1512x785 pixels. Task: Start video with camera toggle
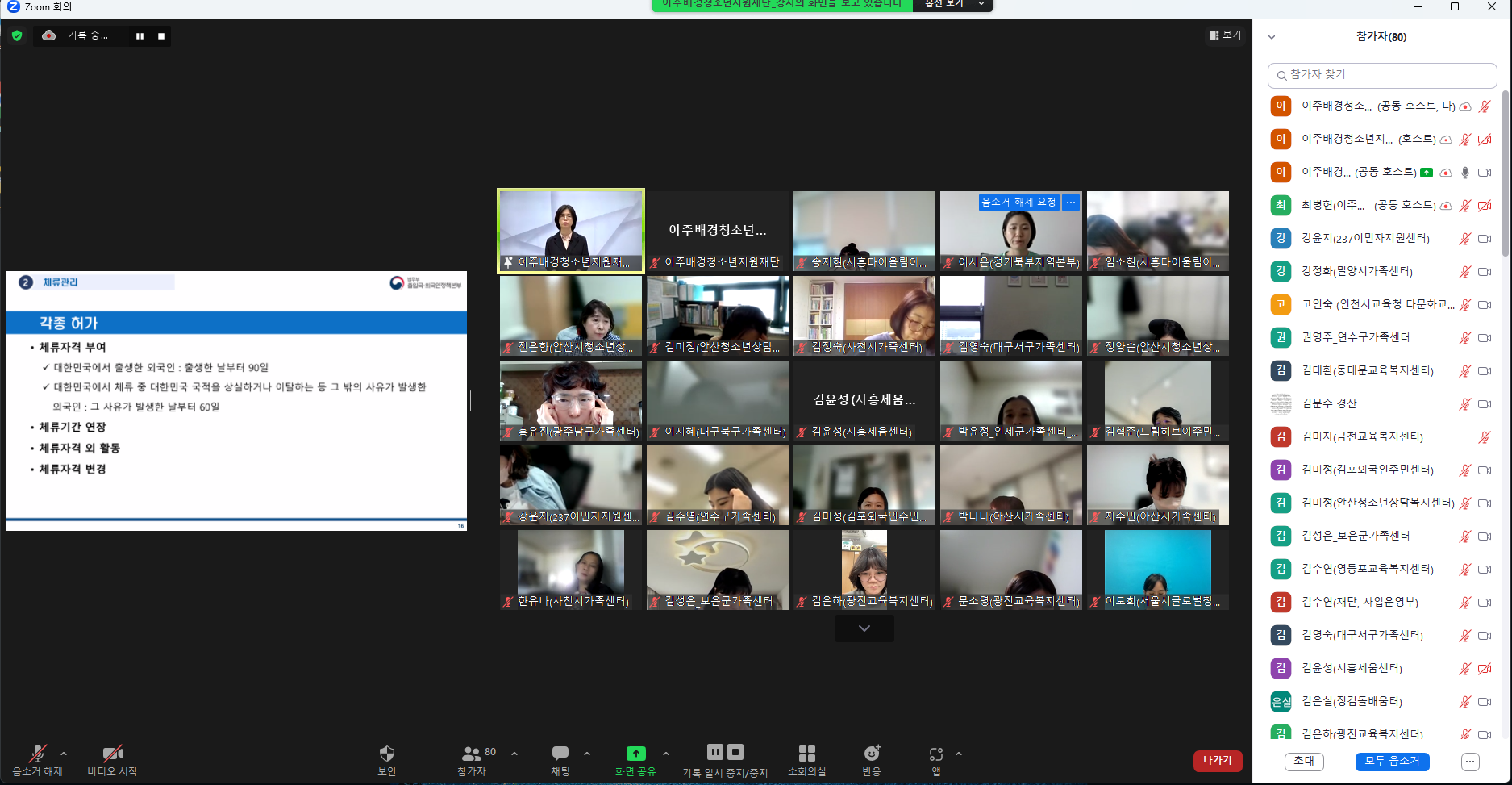click(x=112, y=754)
